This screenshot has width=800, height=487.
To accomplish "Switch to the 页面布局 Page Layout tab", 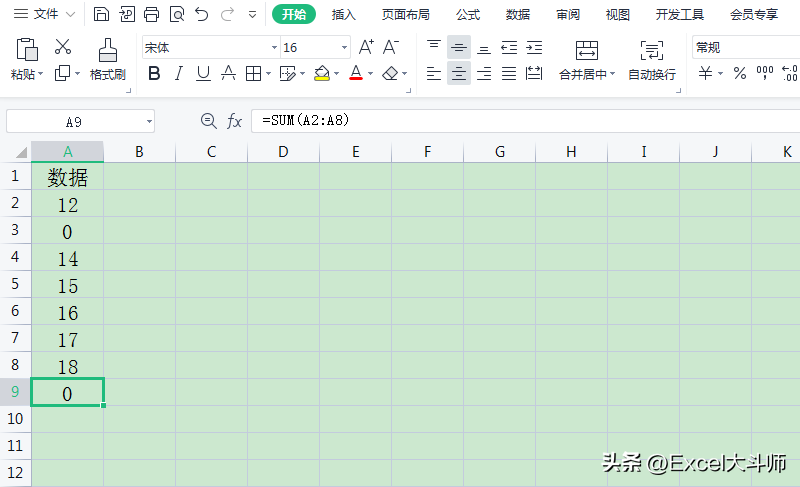I will (x=406, y=14).
